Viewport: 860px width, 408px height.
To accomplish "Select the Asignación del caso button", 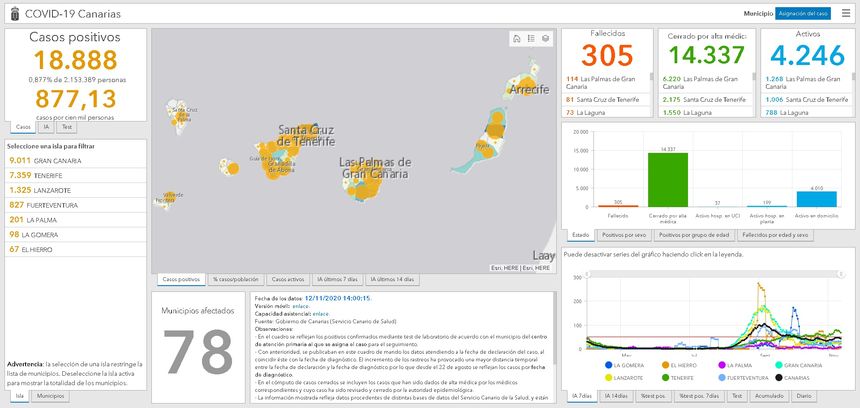I will (x=804, y=13).
